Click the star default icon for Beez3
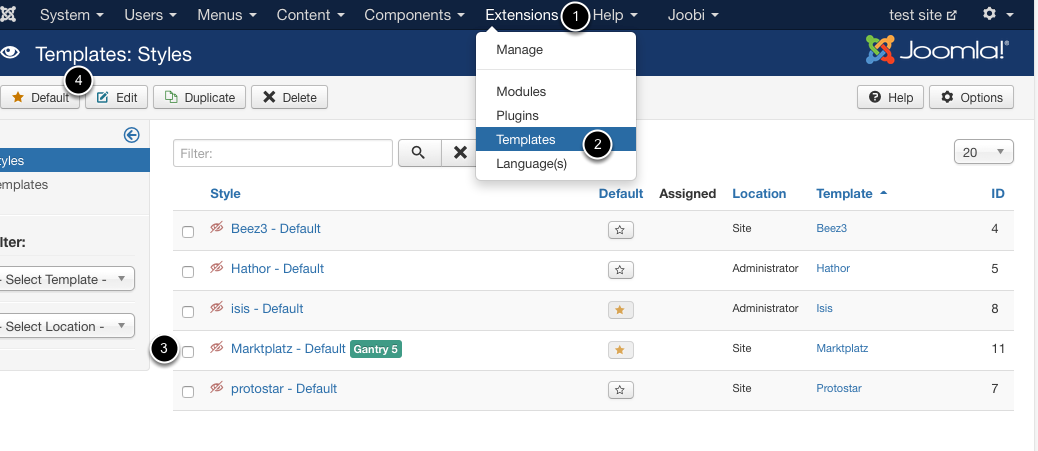Screen dimensions: 1038x451 [620, 230]
